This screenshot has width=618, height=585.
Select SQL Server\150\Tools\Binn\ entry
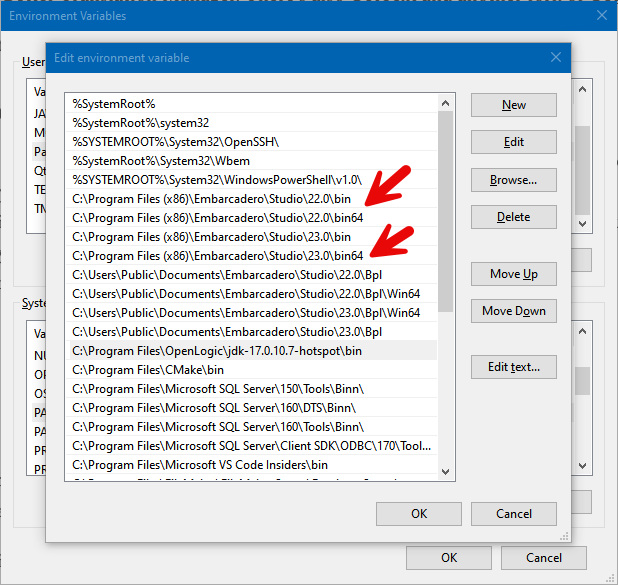tap(251, 389)
